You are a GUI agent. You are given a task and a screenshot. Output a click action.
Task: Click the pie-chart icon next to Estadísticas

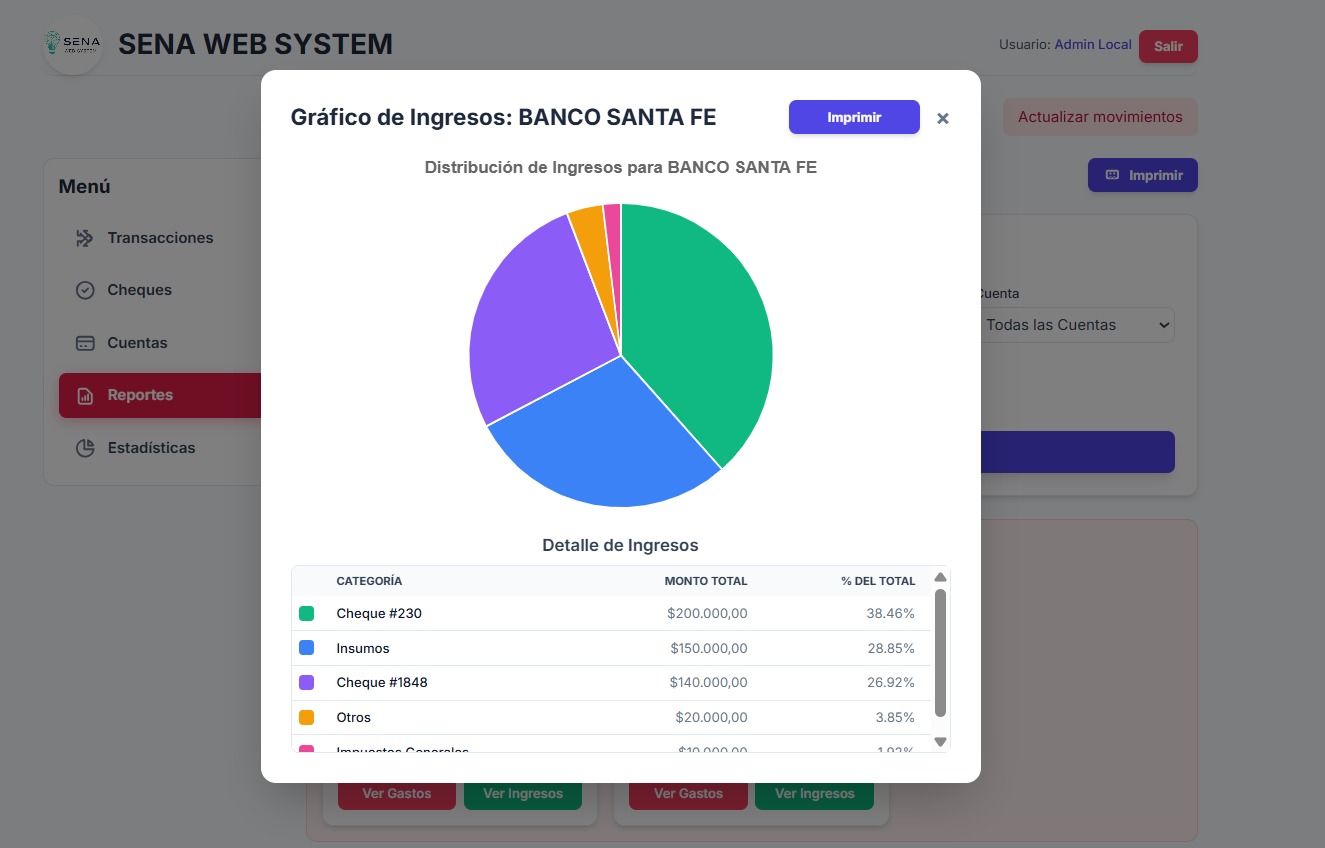(x=86, y=448)
